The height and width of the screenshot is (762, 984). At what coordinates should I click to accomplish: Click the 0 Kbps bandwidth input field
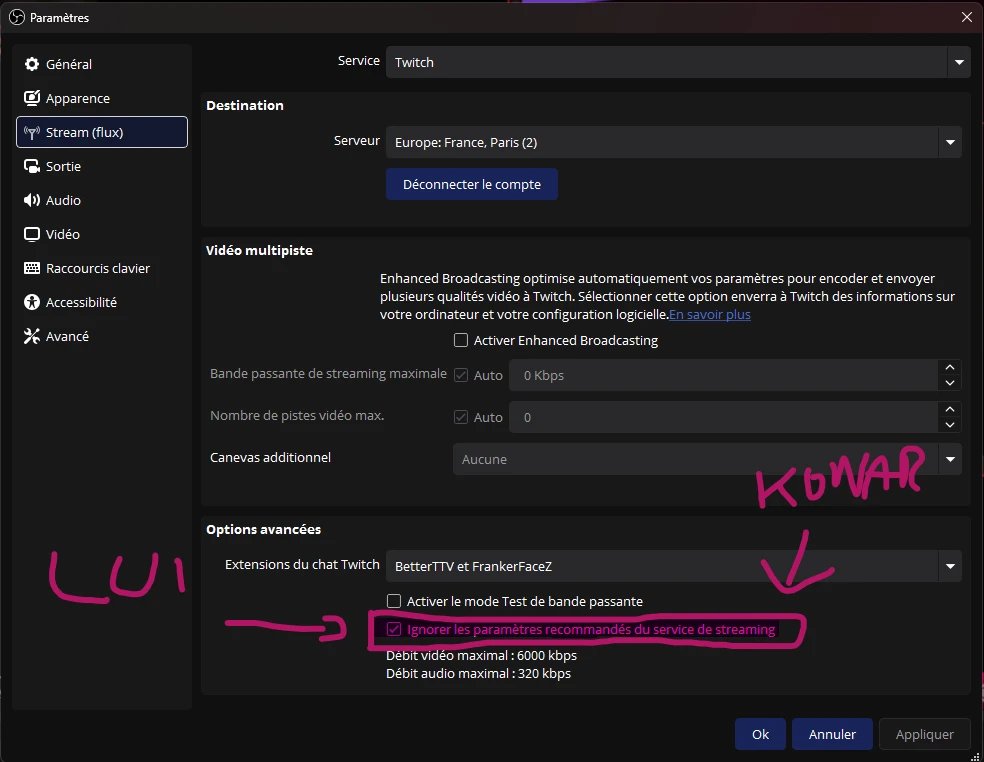click(x=724, y=375)
